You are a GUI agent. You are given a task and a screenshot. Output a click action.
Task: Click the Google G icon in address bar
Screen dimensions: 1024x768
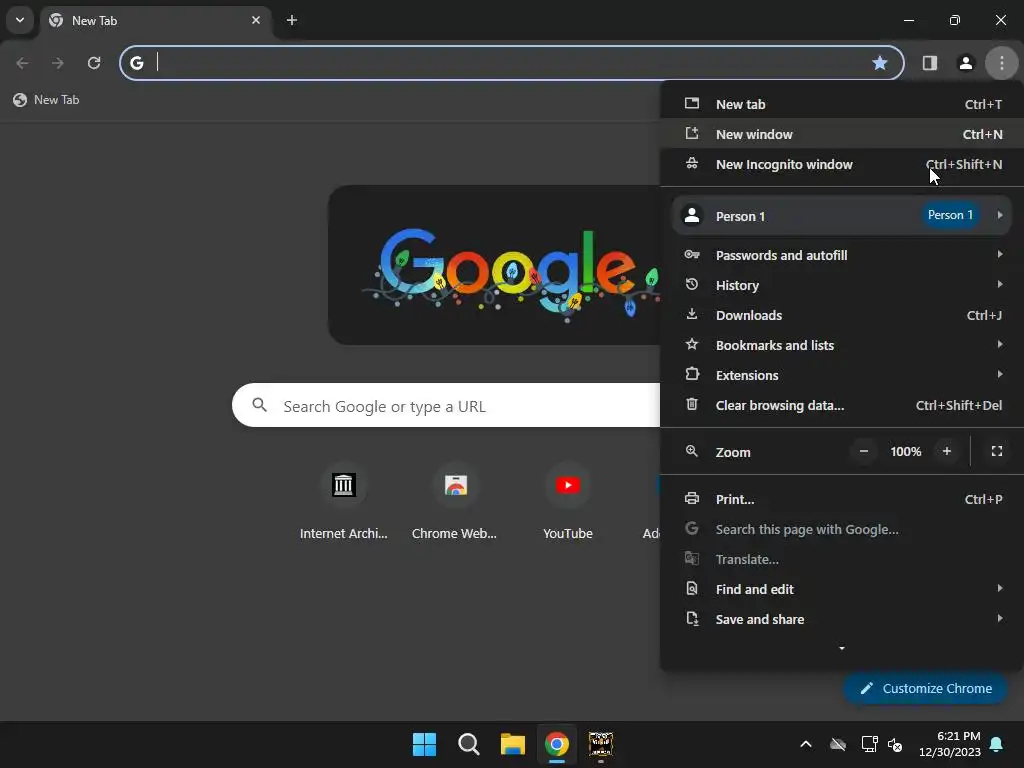tap(136, 63)
